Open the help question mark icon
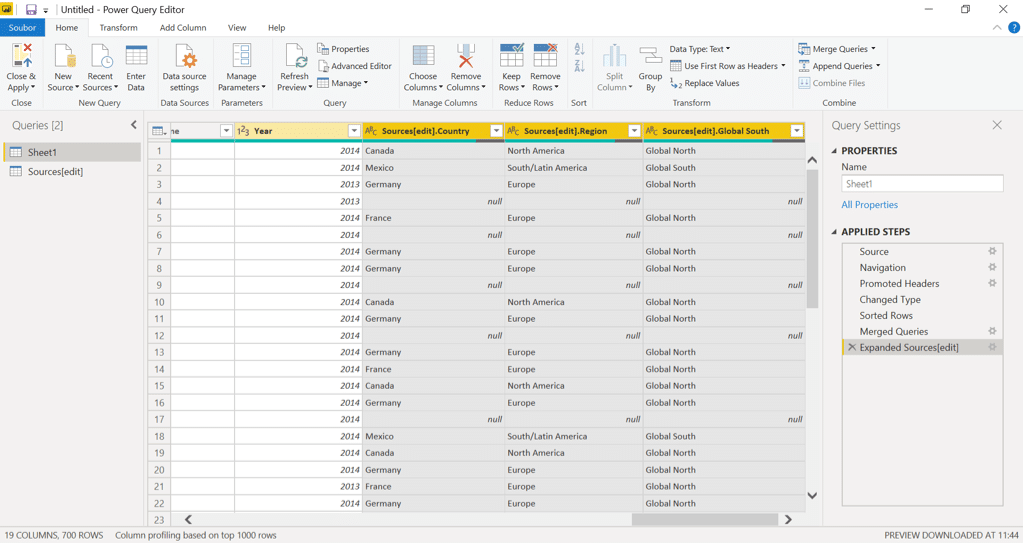This screenshot has height=543, width=1023. click(x=1014, y=27)
